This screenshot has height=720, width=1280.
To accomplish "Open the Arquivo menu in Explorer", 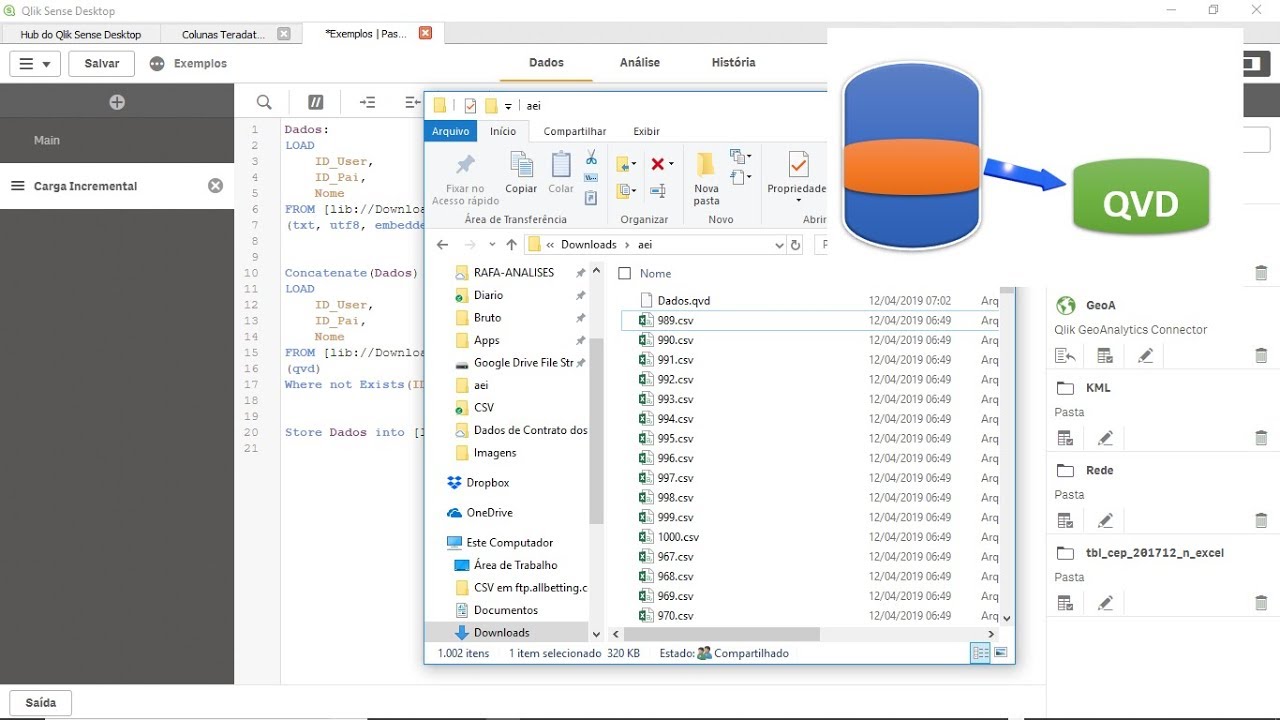I will [x=451, y=131].
